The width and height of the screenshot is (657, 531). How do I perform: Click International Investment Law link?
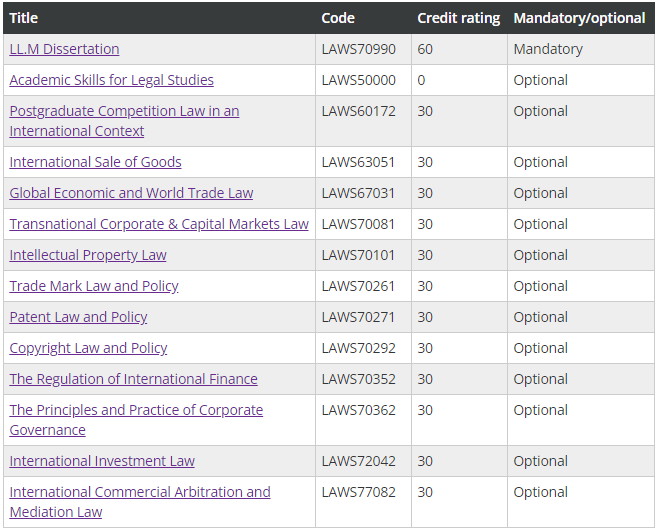point(102,461)
